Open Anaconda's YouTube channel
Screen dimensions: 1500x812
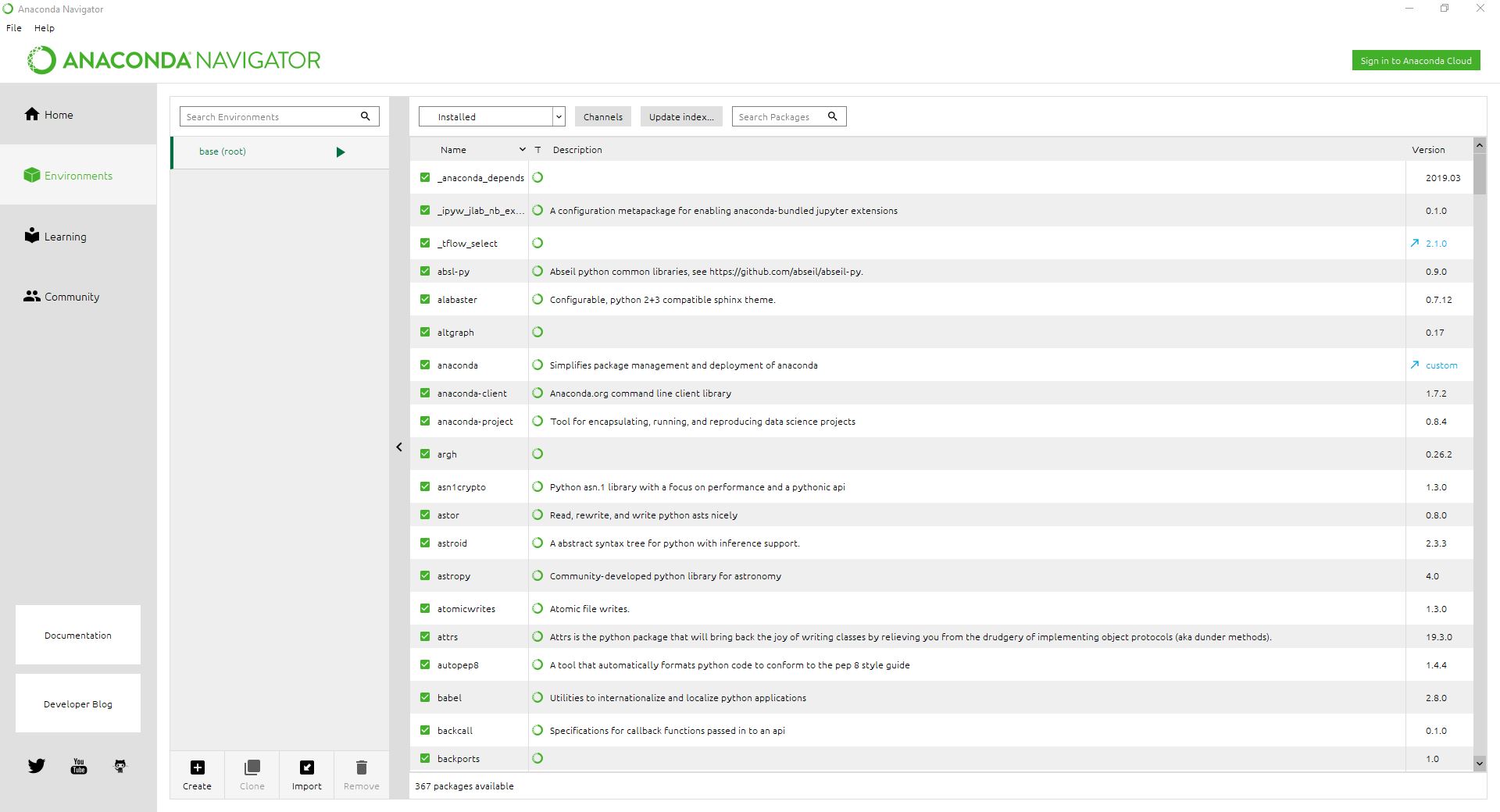coord(78,766)
